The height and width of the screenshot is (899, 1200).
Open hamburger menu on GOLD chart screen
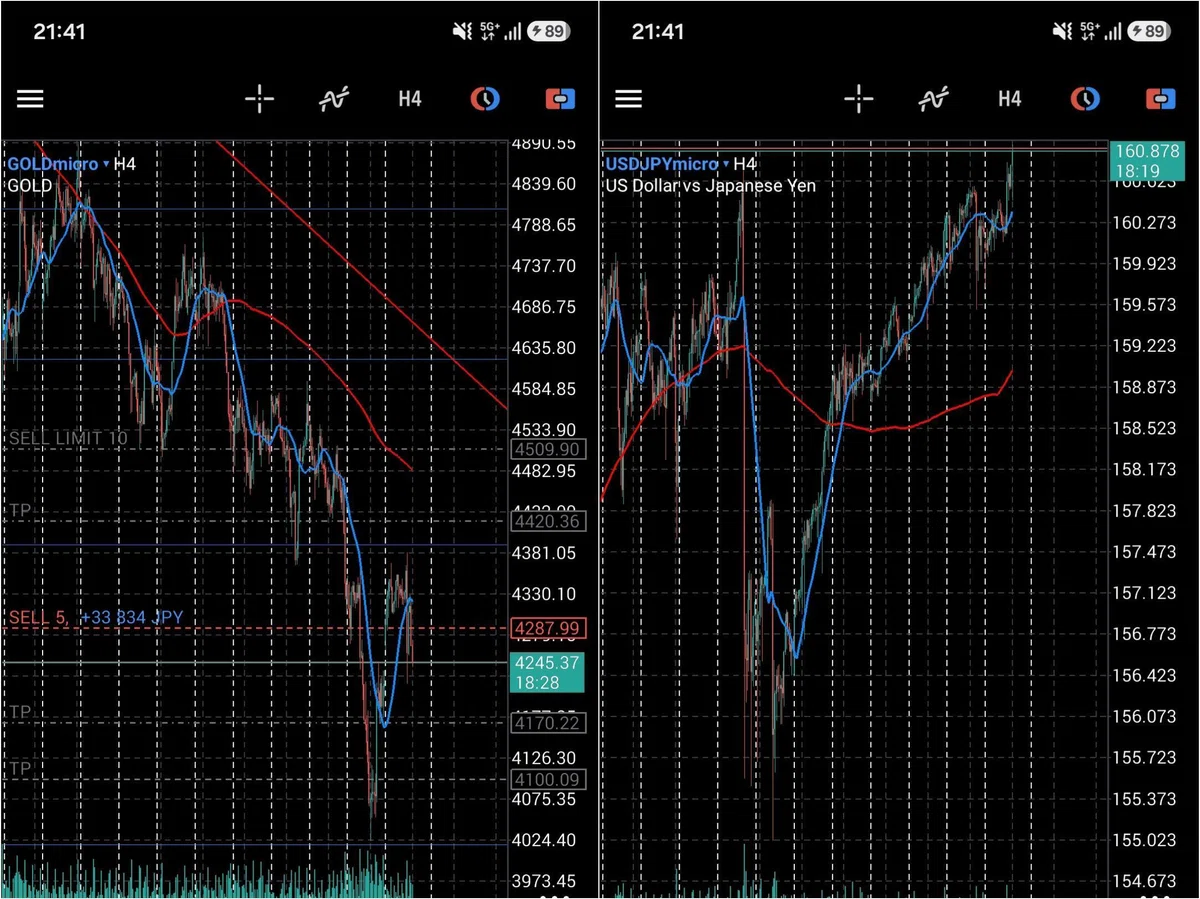[x=30, y=99]
